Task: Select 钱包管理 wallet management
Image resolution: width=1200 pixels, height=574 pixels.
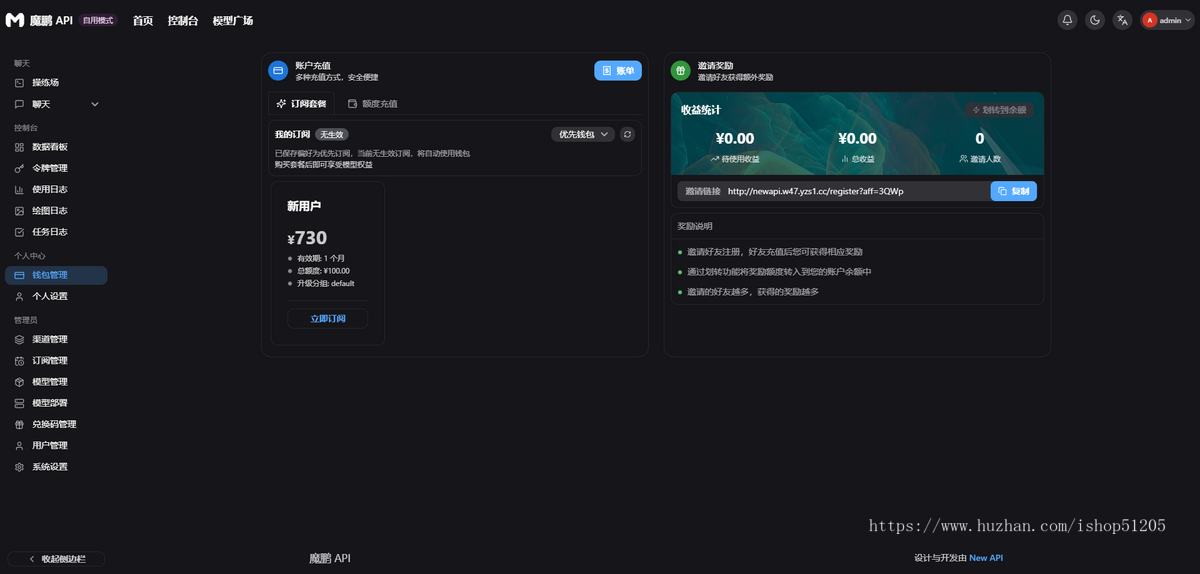Action: click(56, 275)
